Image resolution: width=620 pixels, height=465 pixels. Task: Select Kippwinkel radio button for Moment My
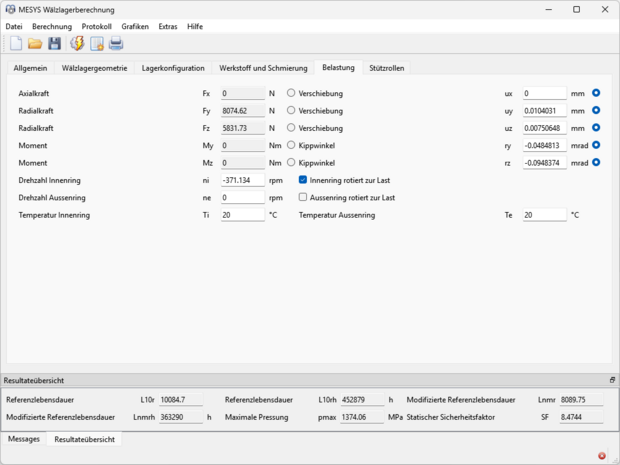coord(291,145)
